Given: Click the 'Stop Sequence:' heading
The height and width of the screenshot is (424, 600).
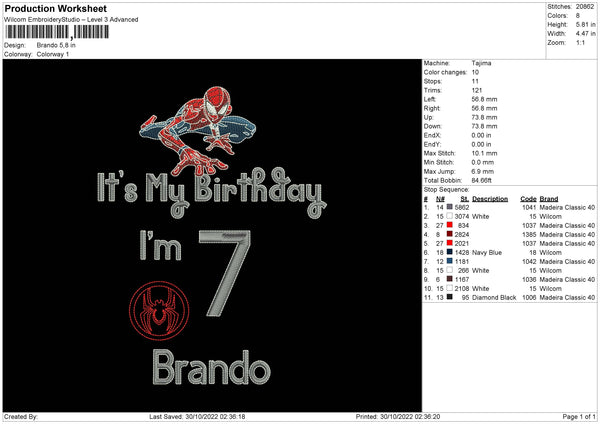Looking at the screenshot, I should (x=446, y=190).
